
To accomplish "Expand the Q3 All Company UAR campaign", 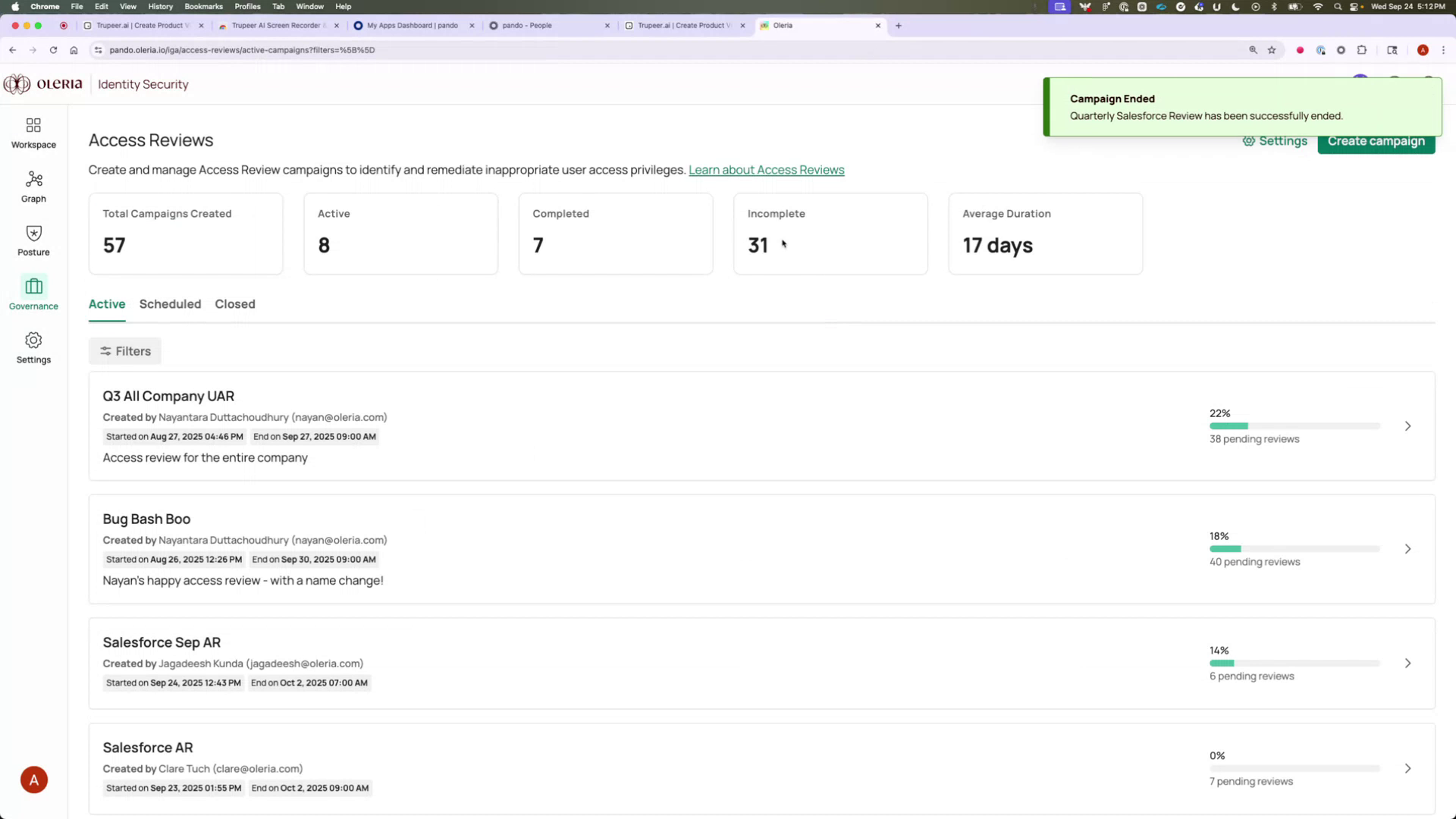I will coord(1407,426).
